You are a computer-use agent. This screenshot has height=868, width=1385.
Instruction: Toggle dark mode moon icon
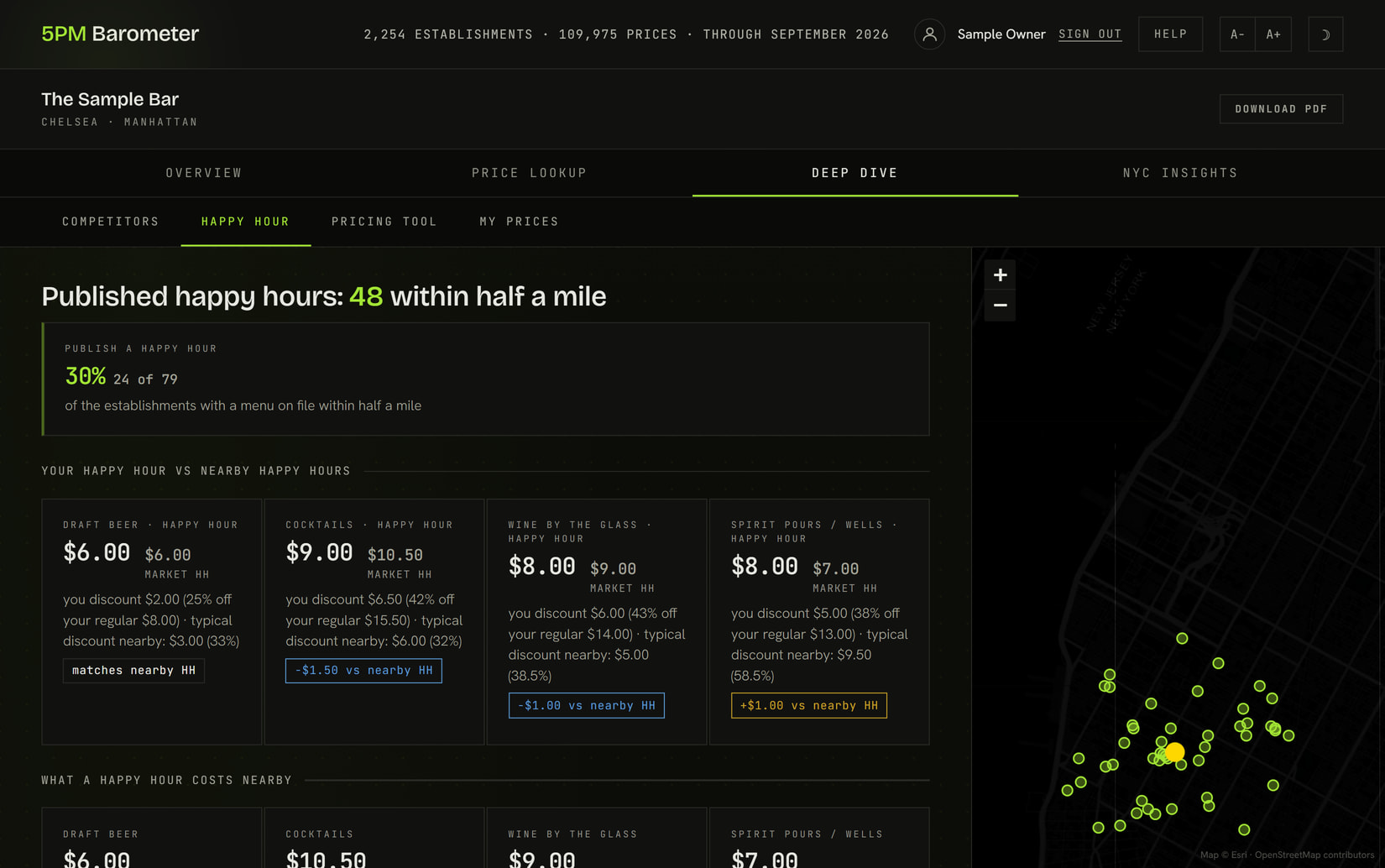1325,34
